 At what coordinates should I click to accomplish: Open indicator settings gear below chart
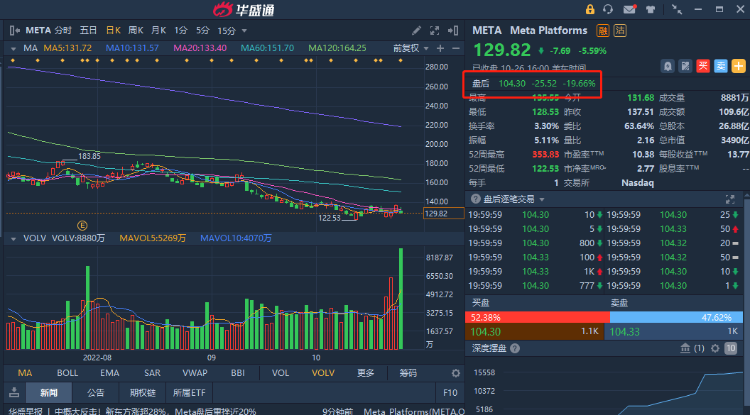coord(456,373)
